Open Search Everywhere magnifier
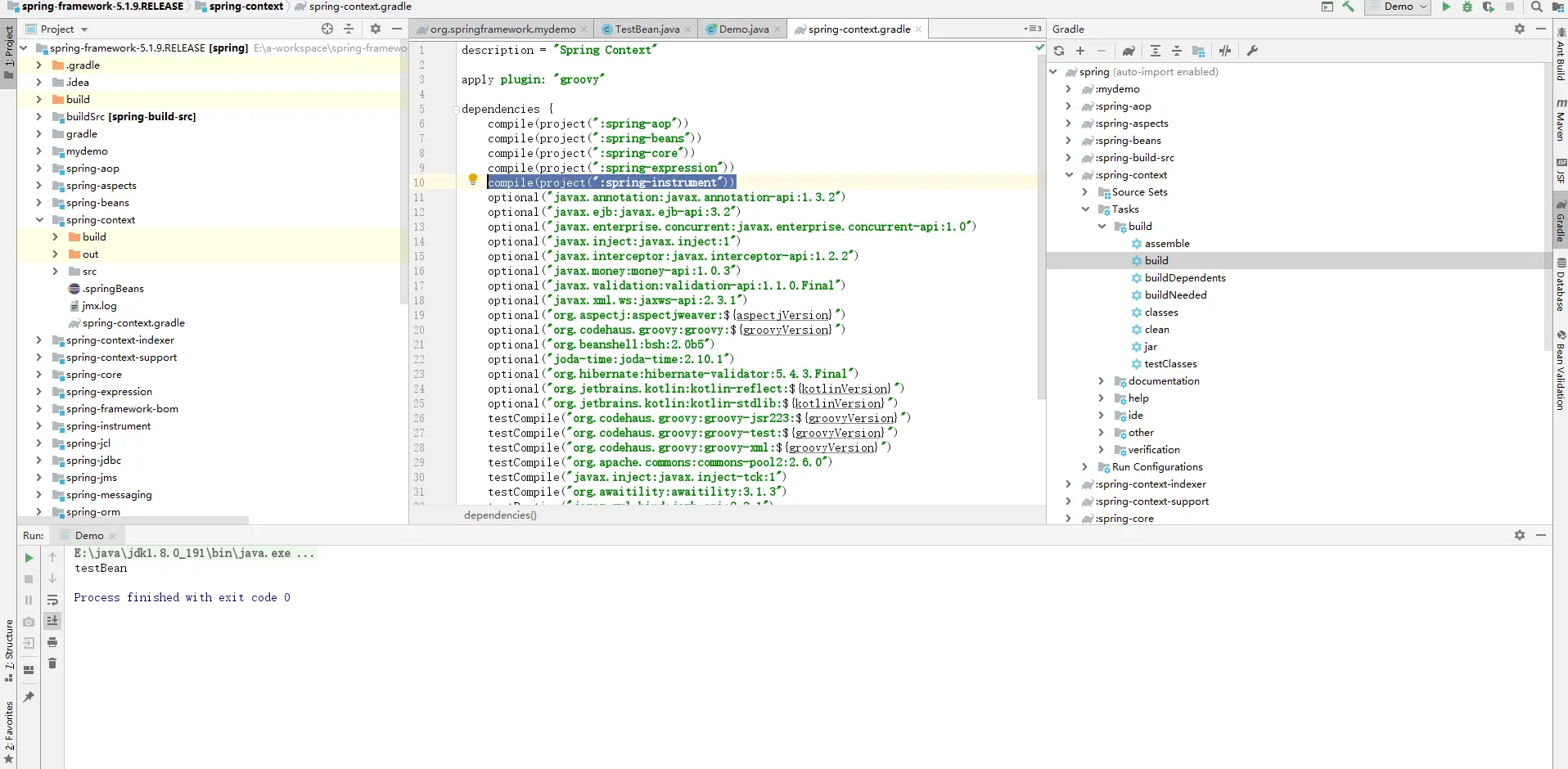 1537,7
